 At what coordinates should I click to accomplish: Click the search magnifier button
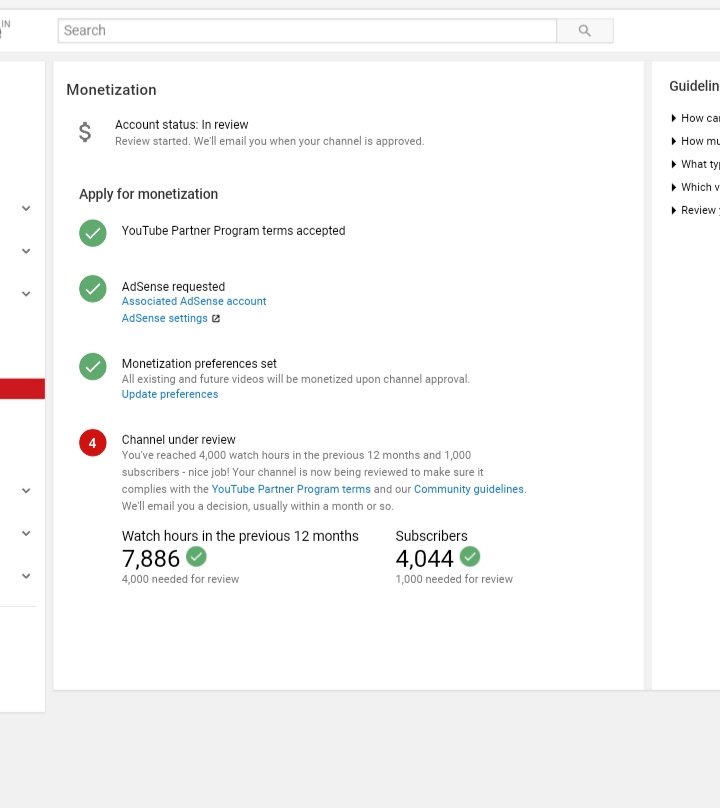(584, 31)
